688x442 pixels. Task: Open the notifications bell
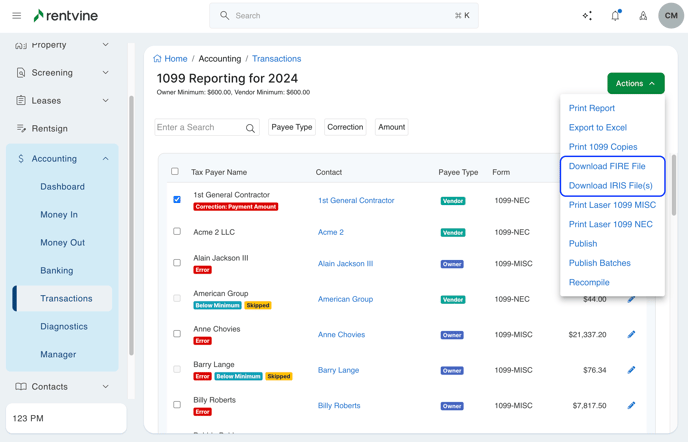click(x=615, y=16)
